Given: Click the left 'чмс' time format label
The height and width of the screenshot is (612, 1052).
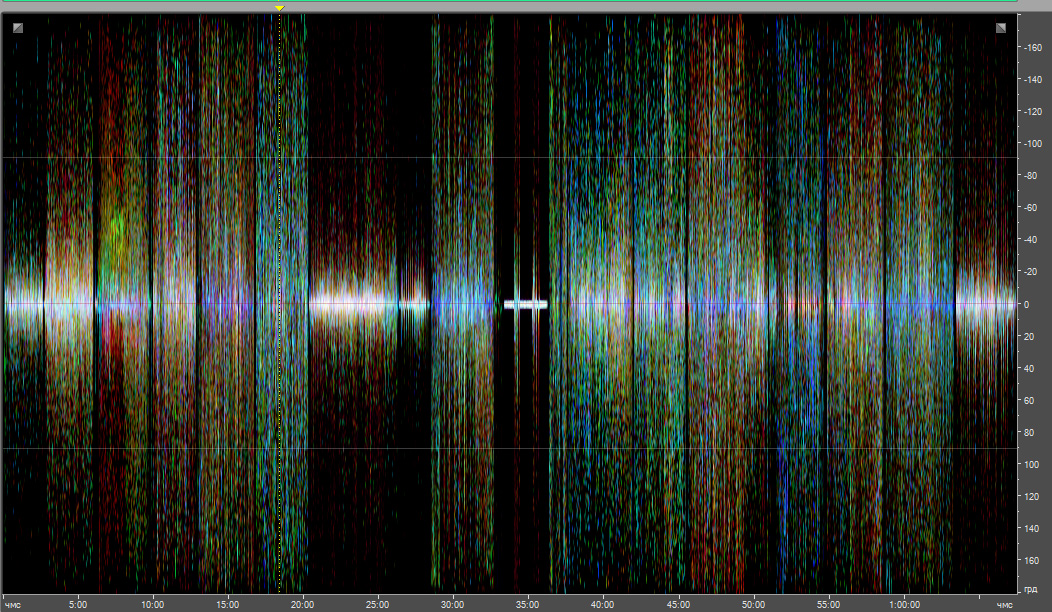Looking at the screenshot, I should (x=13, y=604).
